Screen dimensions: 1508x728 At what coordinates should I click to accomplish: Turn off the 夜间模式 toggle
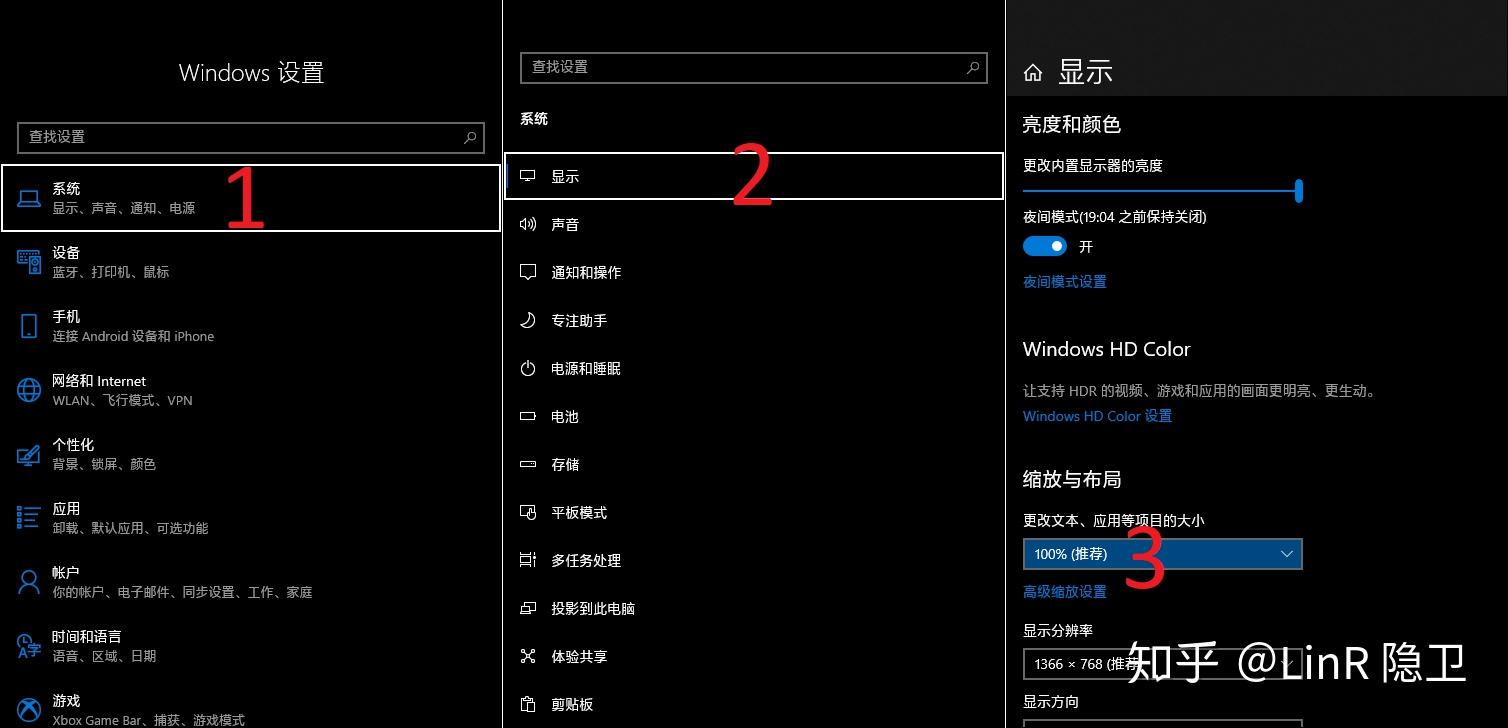pos(1044,246)
